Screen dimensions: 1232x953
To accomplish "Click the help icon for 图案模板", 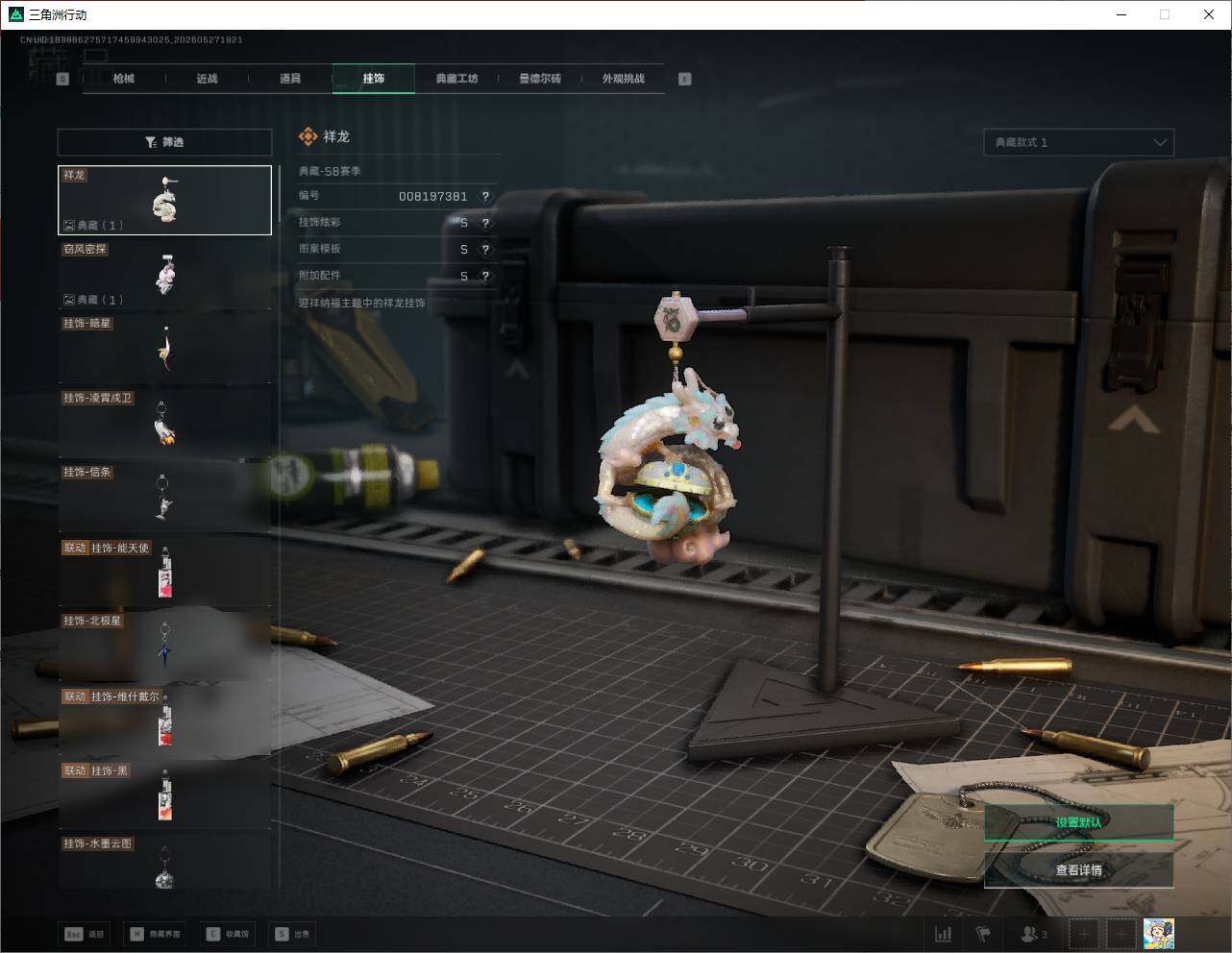I will [485, 249].
